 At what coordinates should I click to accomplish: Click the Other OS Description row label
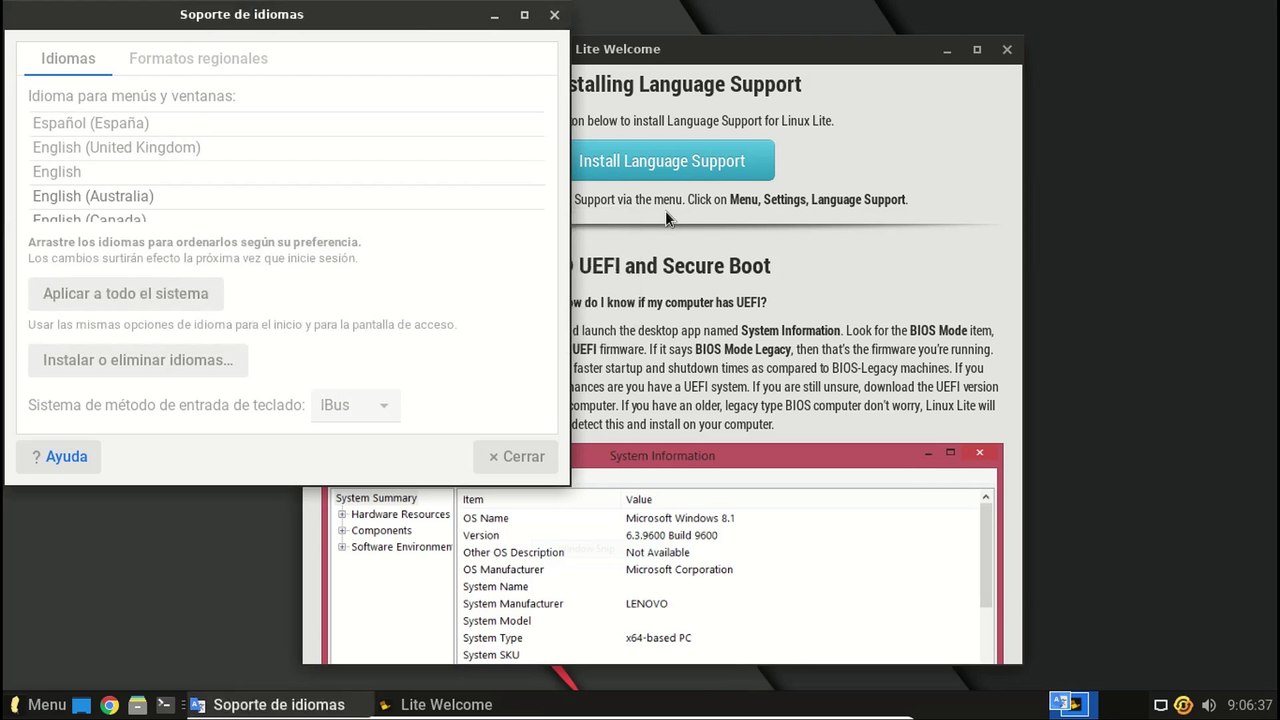(x=513, y=552)
